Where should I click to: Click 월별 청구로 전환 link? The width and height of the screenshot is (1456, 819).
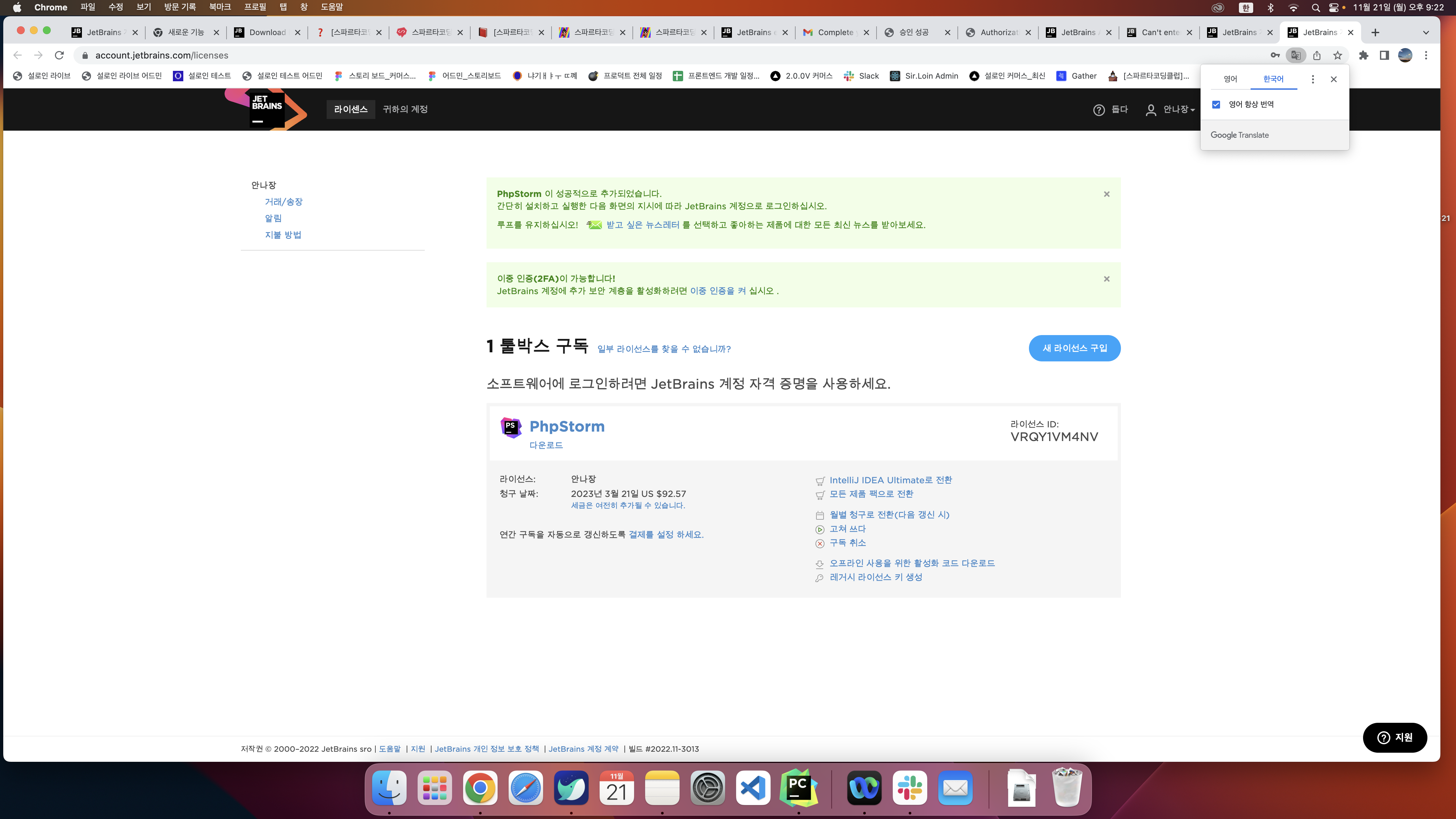tap(889, 515)
